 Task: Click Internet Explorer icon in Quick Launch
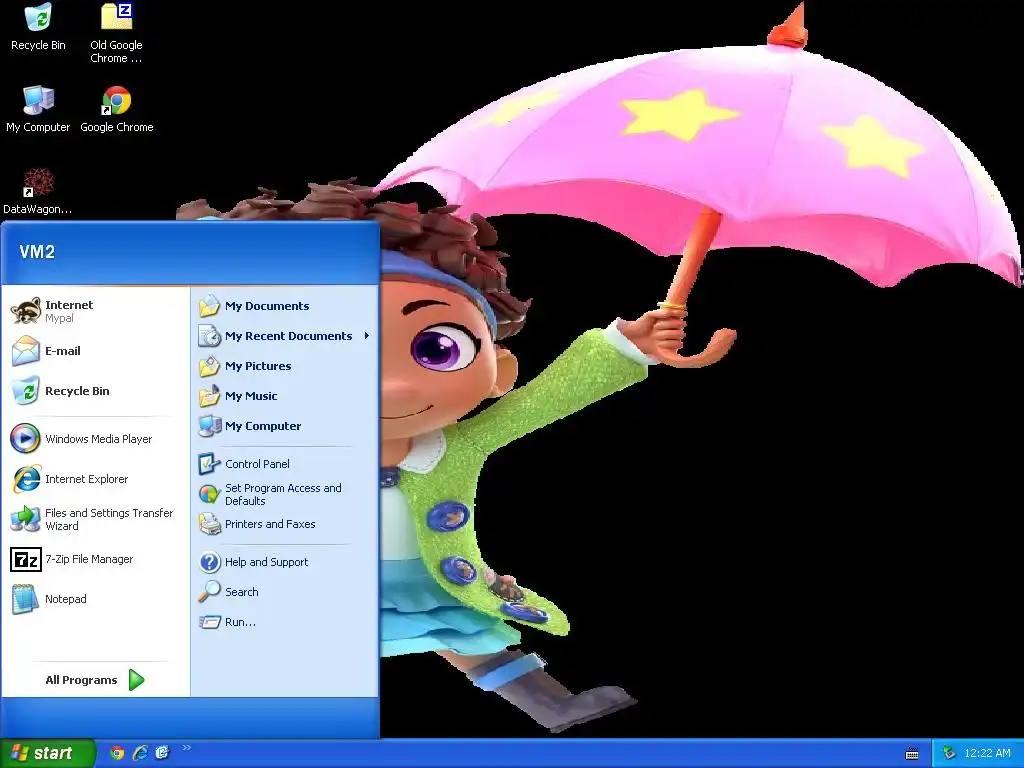click(x=140, y=753)
